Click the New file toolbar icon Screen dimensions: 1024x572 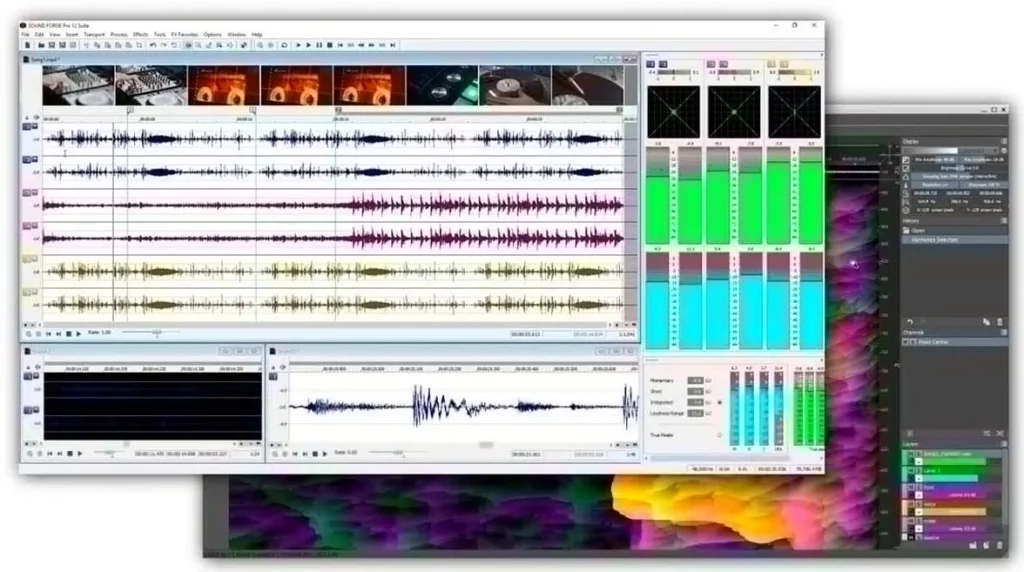pos(27,45)
